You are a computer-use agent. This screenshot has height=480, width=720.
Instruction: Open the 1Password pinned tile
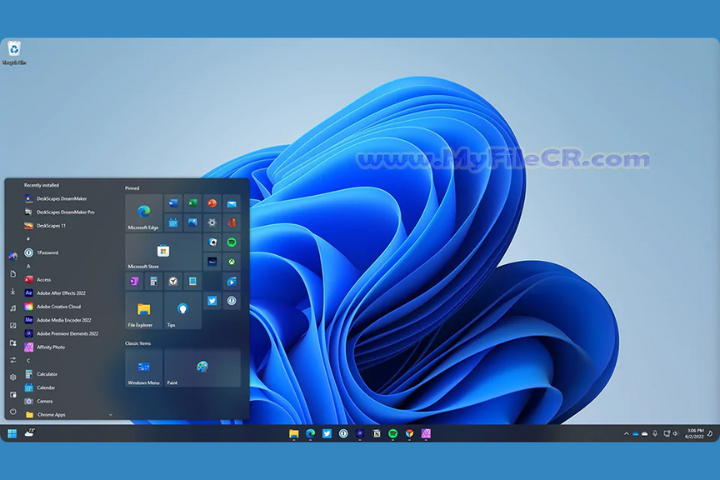[231, 301]
